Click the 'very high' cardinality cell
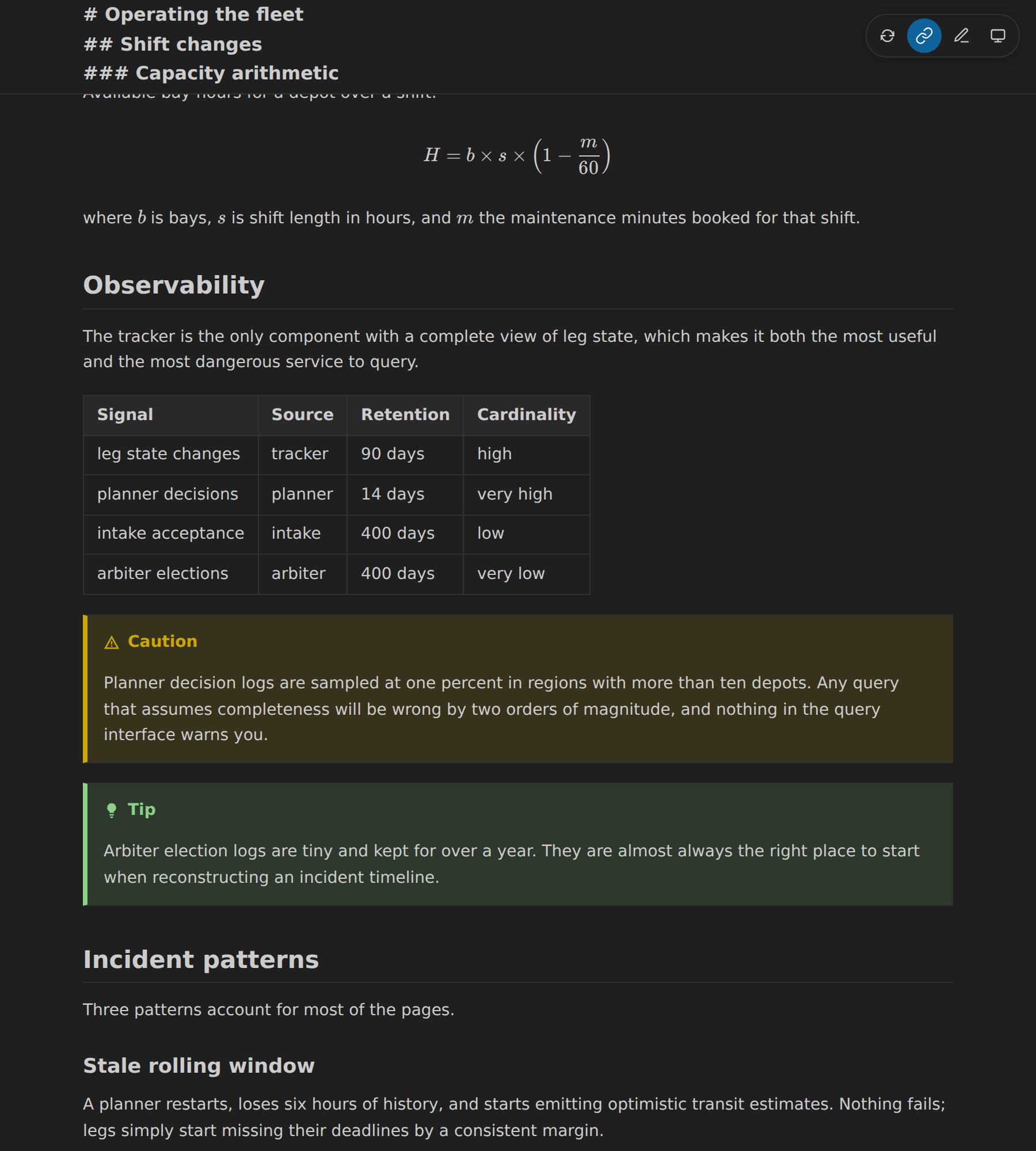Image resolution: width=1036 pixels, height=1151 pixels. click(527, 494)
